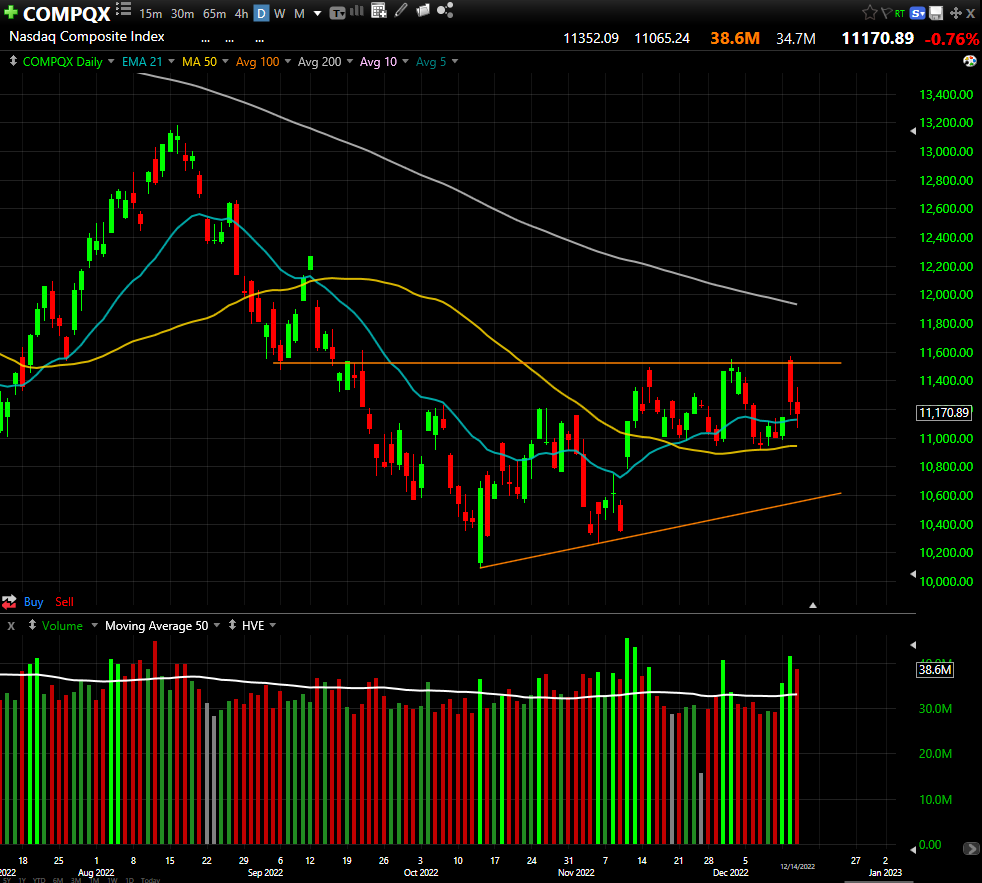Click the floppy disk save icon
The width and height of the screenshot is (982, 883).
[x=936, y=13]
